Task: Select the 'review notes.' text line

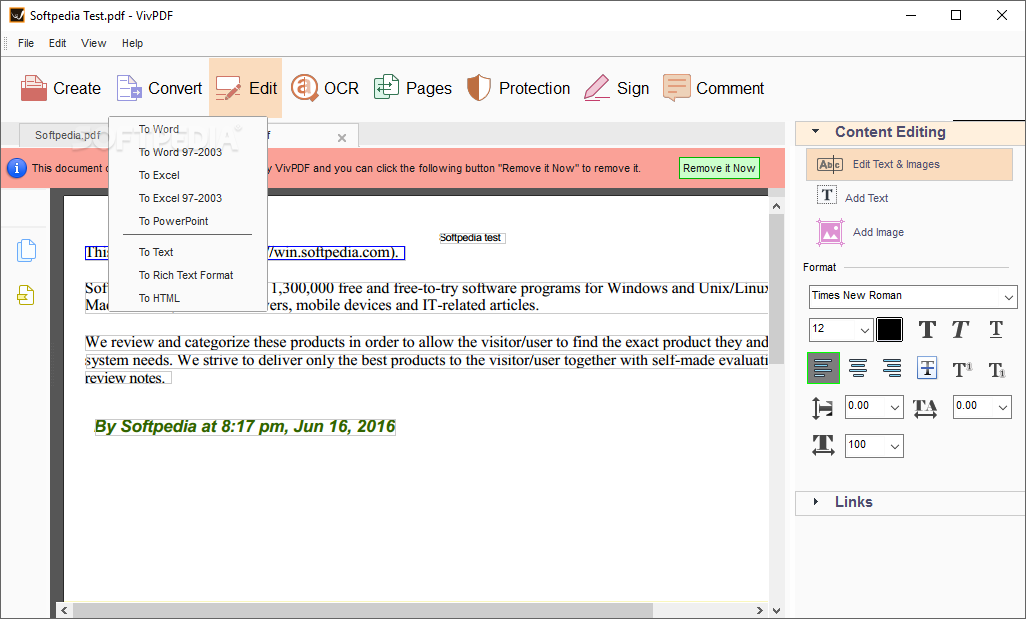Action: pyautogui.click(x=128, y=378)
